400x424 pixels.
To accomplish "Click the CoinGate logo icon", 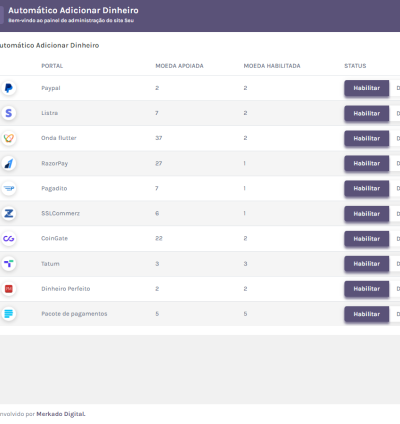I will (9, 238).
